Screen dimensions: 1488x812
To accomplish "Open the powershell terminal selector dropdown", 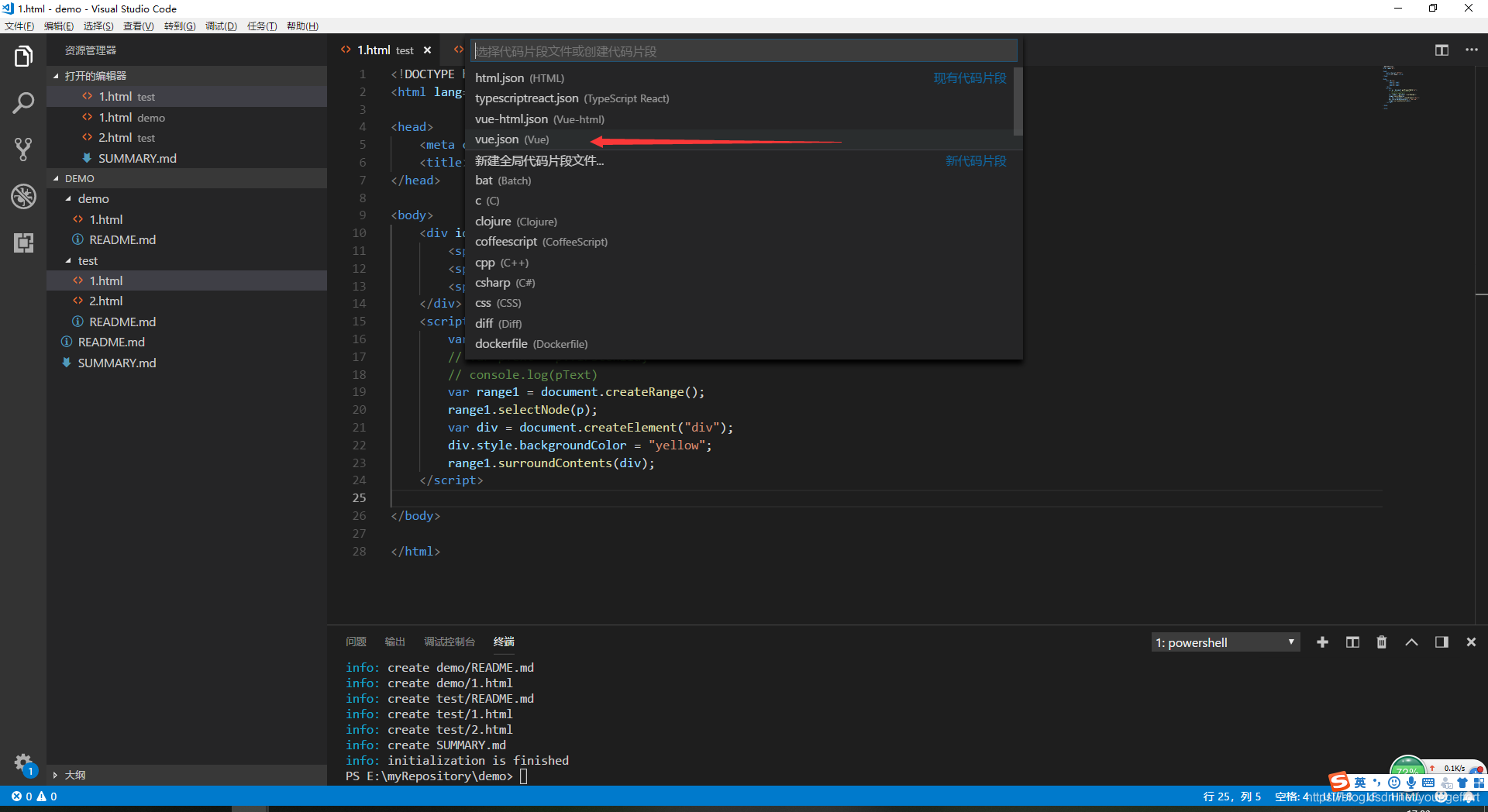I will 1225,642.
